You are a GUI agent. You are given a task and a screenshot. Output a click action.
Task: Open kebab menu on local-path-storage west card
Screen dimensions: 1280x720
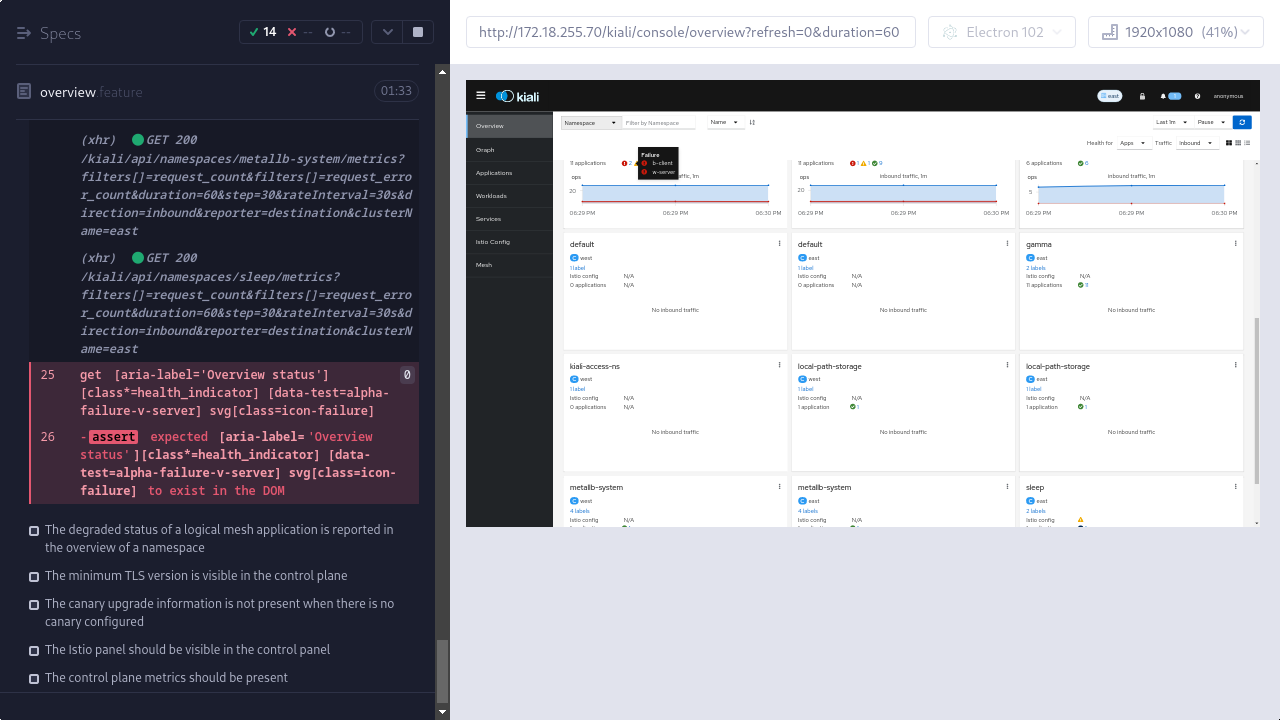tap(1007, 365)
